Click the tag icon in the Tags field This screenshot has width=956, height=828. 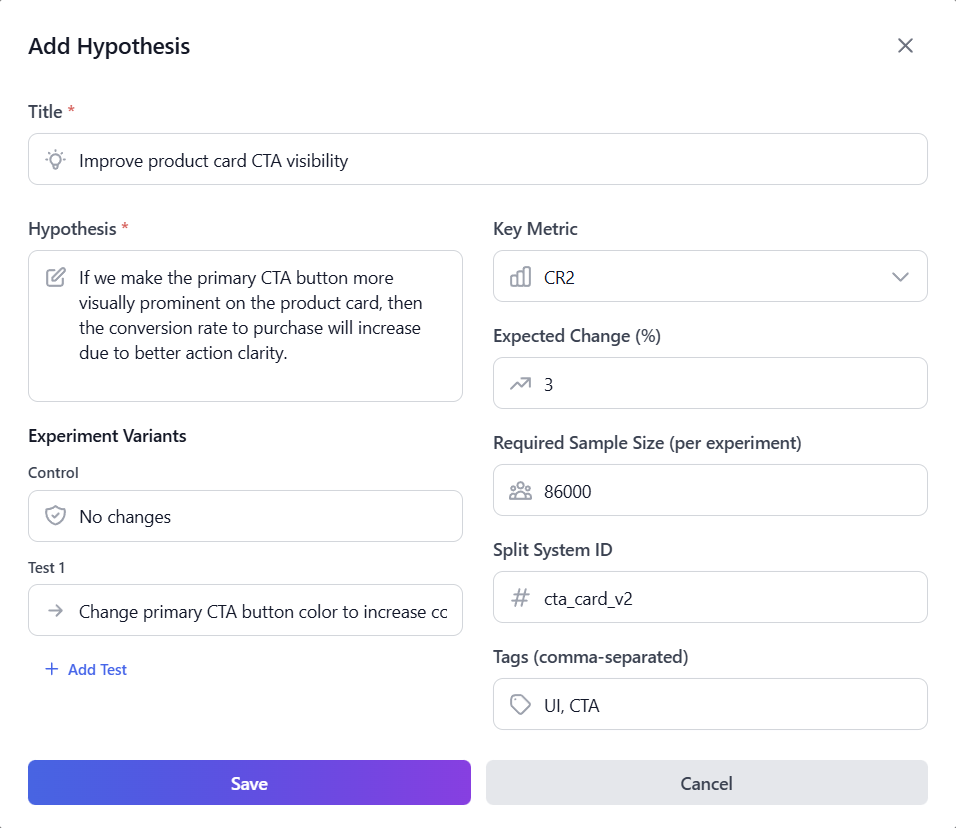click(x=521, y=704)
